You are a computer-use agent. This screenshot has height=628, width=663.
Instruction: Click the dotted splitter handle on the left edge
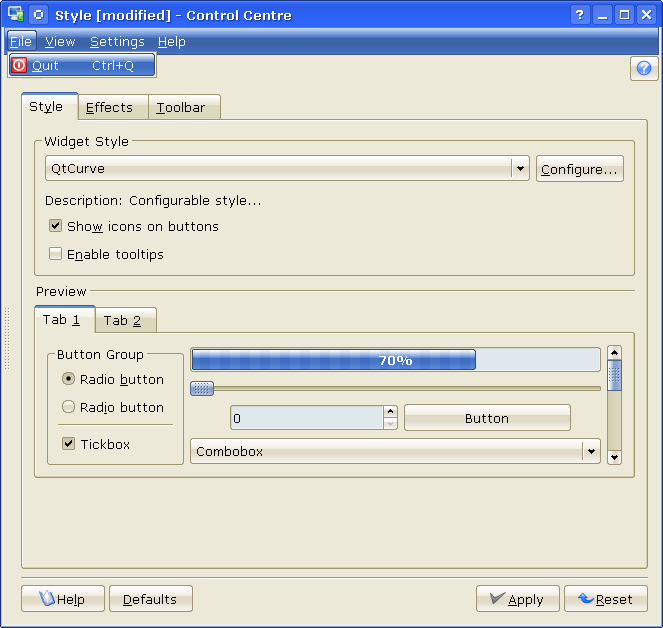point(7,338)
